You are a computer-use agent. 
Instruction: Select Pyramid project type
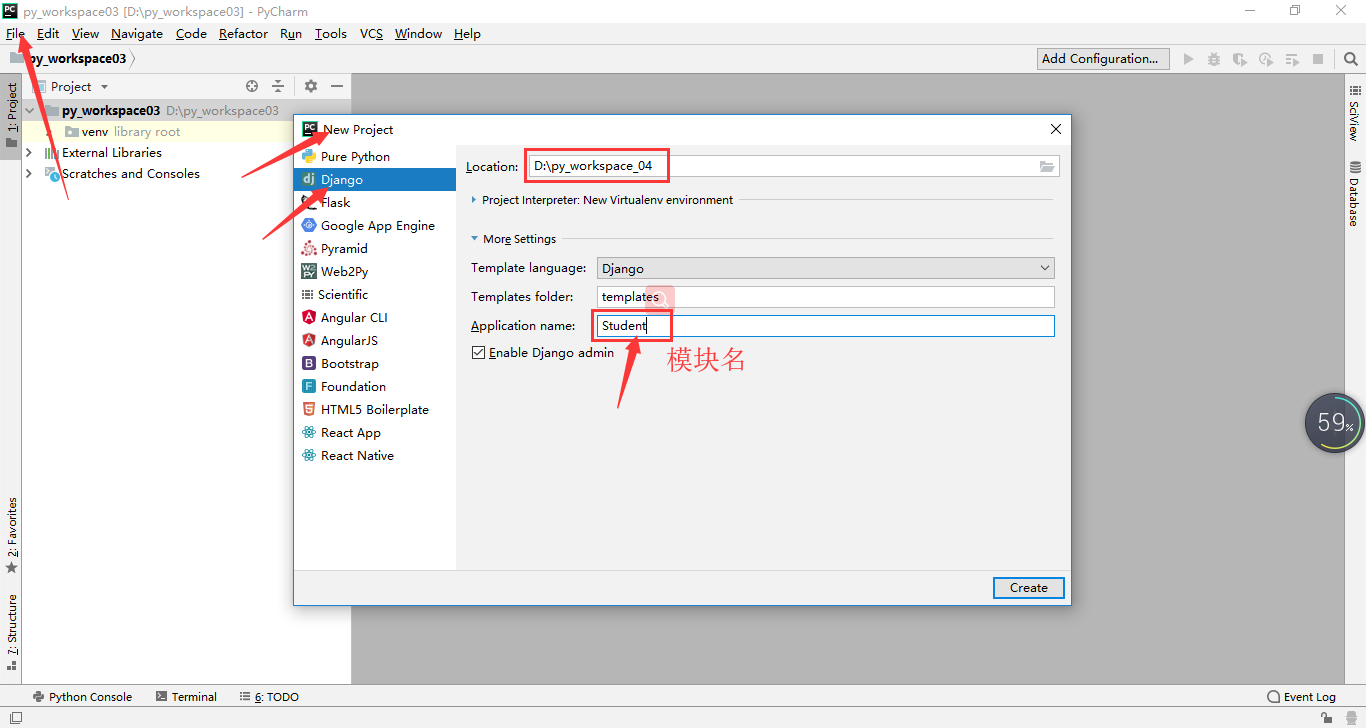point(375,249)
